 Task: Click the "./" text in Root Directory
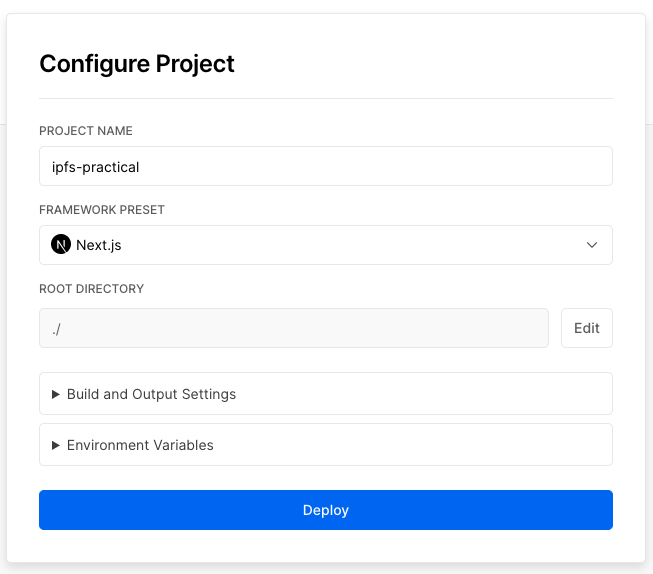(57, 328)
